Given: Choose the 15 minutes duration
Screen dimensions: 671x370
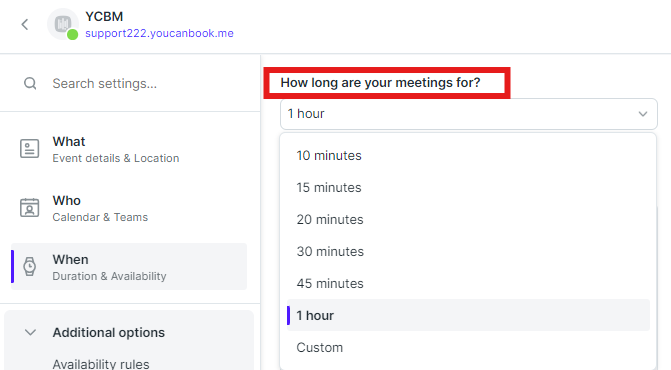Looking at the screenshot, I should 469,187.
